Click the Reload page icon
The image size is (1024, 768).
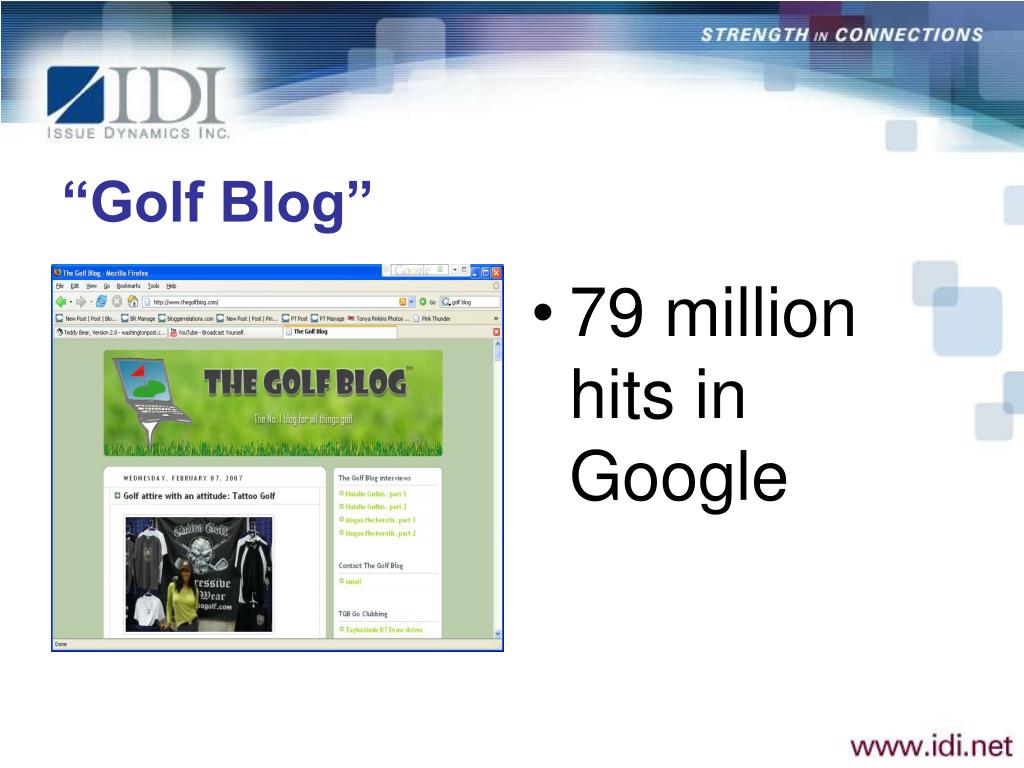click(x=101, y=302)
